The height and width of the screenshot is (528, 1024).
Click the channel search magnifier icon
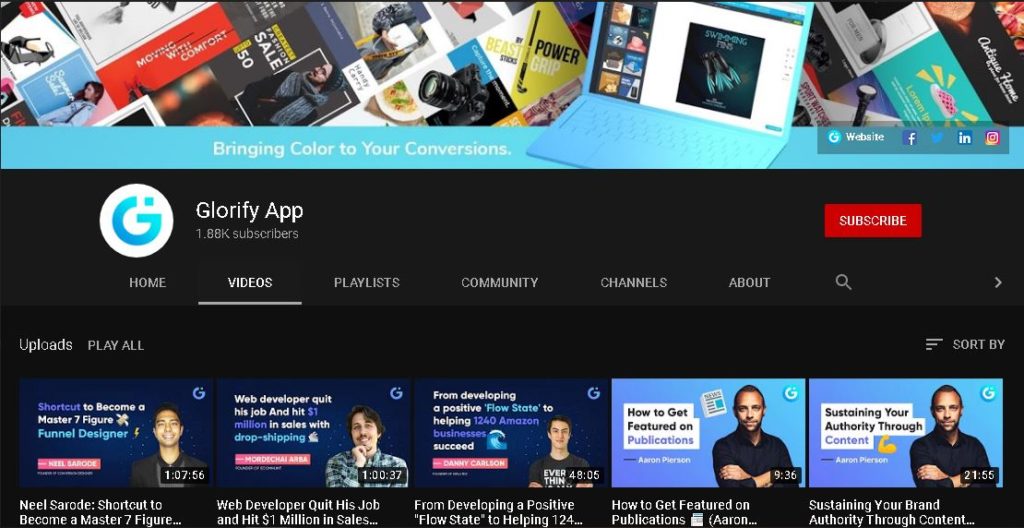[843, 282]
